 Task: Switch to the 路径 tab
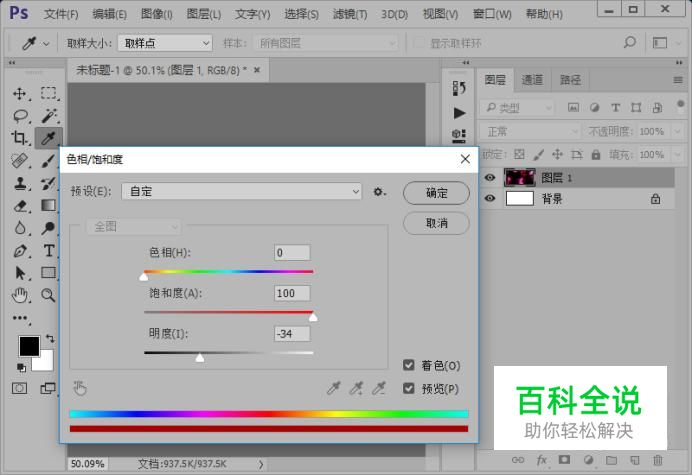570,79
